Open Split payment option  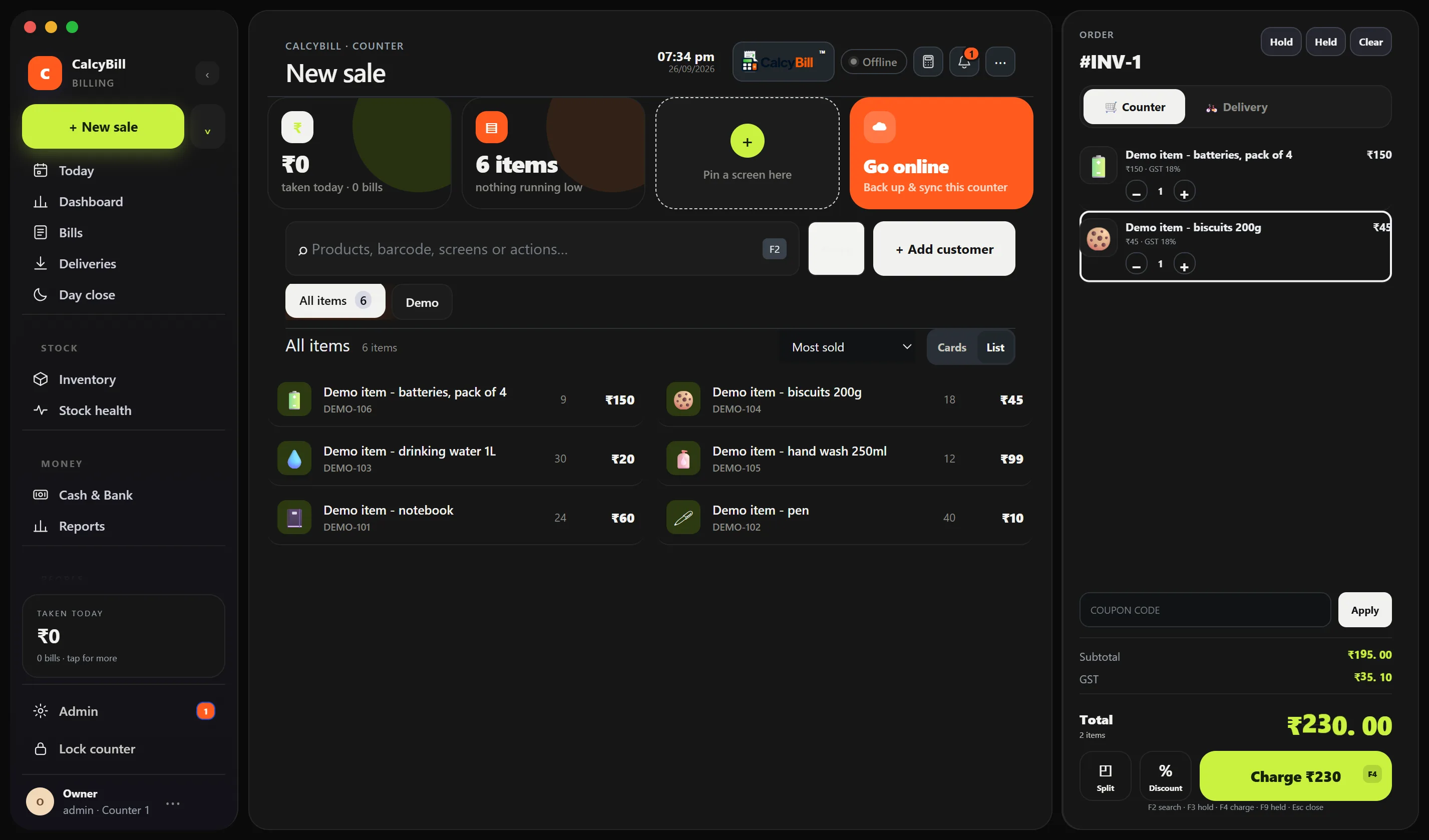point(1105,775)
